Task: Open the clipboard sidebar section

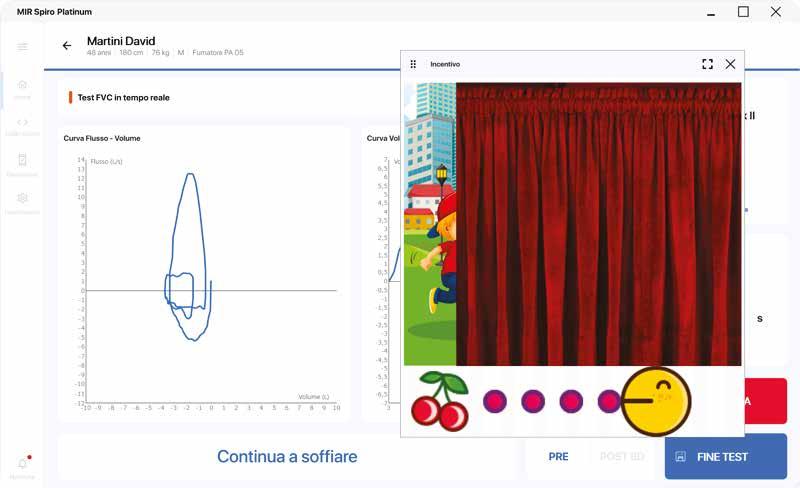Action: (x=22, y=161)
